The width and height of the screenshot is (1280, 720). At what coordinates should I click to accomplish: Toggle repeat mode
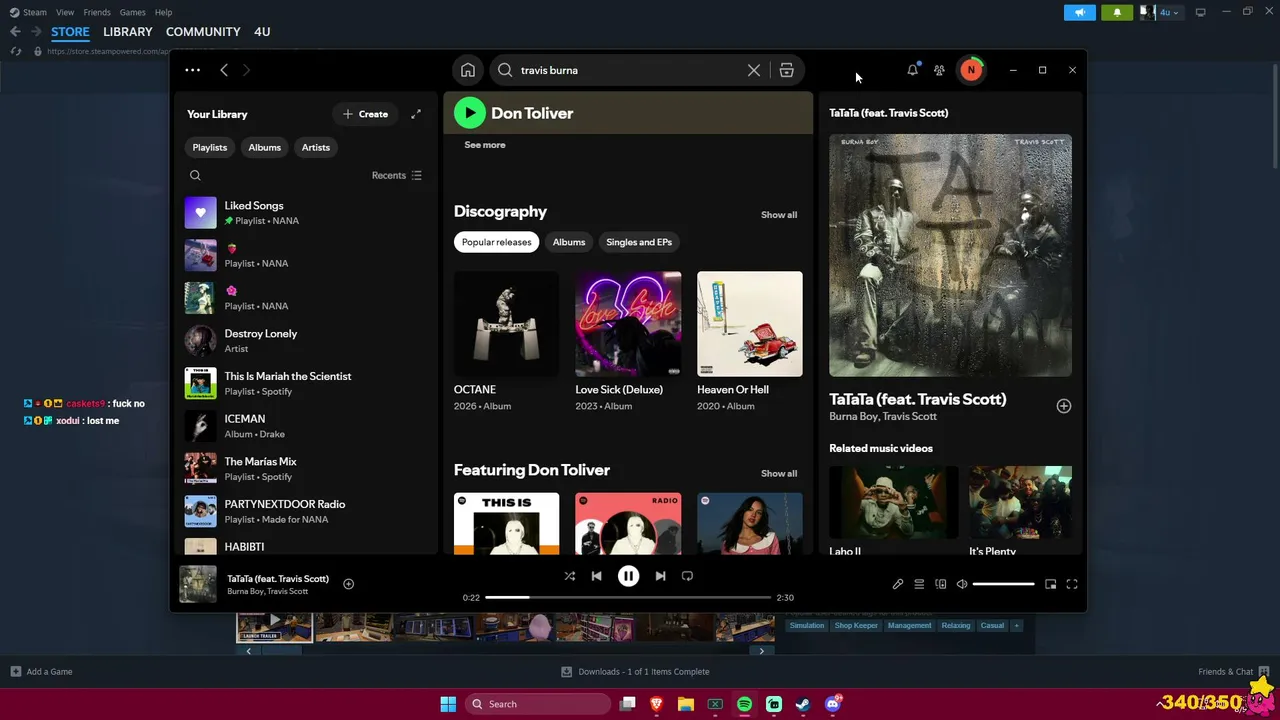(687, 576)
